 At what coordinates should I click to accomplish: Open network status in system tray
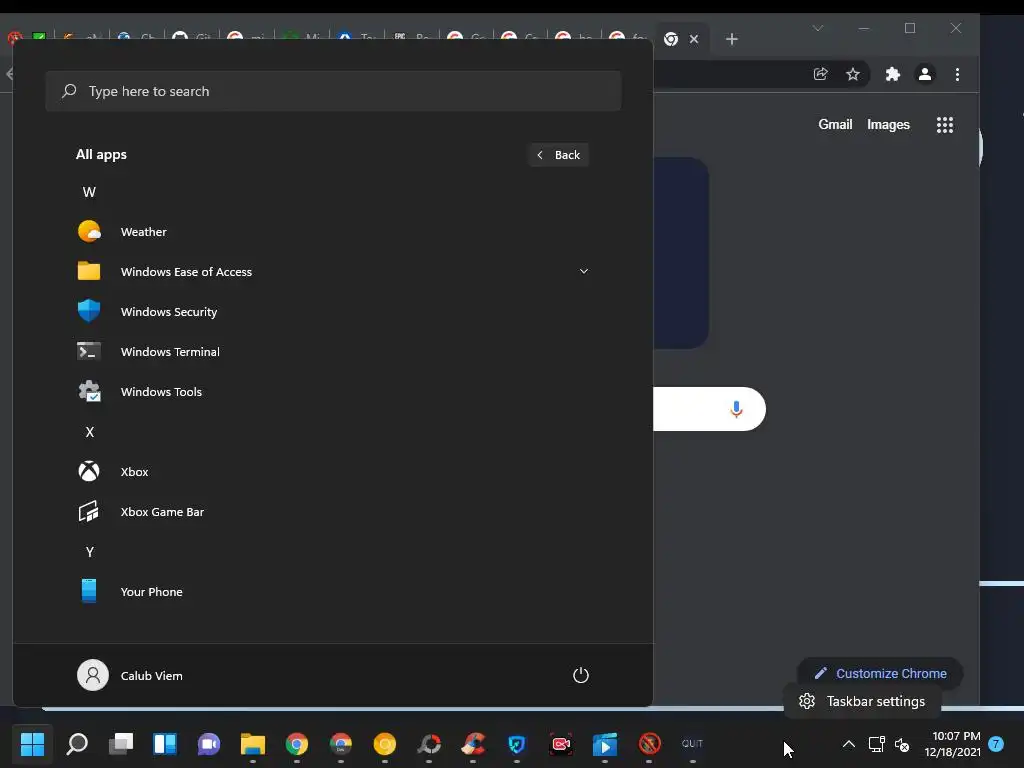pos(876,744)
